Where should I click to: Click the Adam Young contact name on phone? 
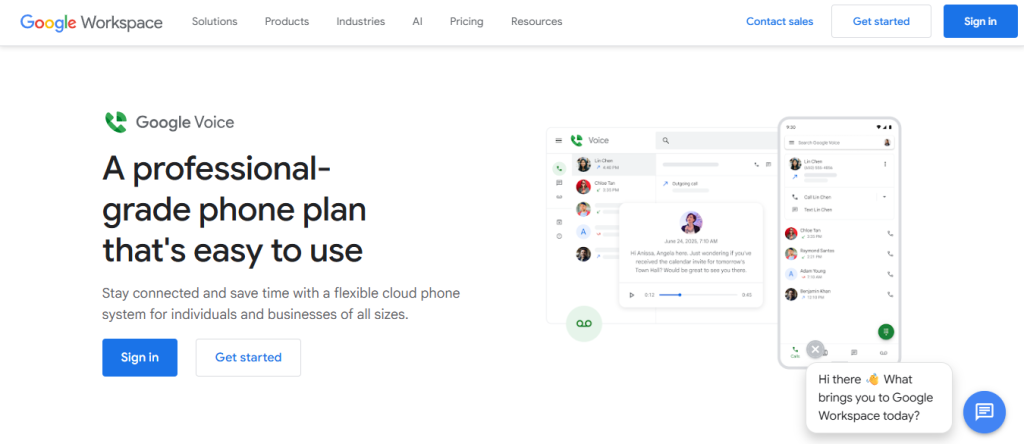coord(812,271)
